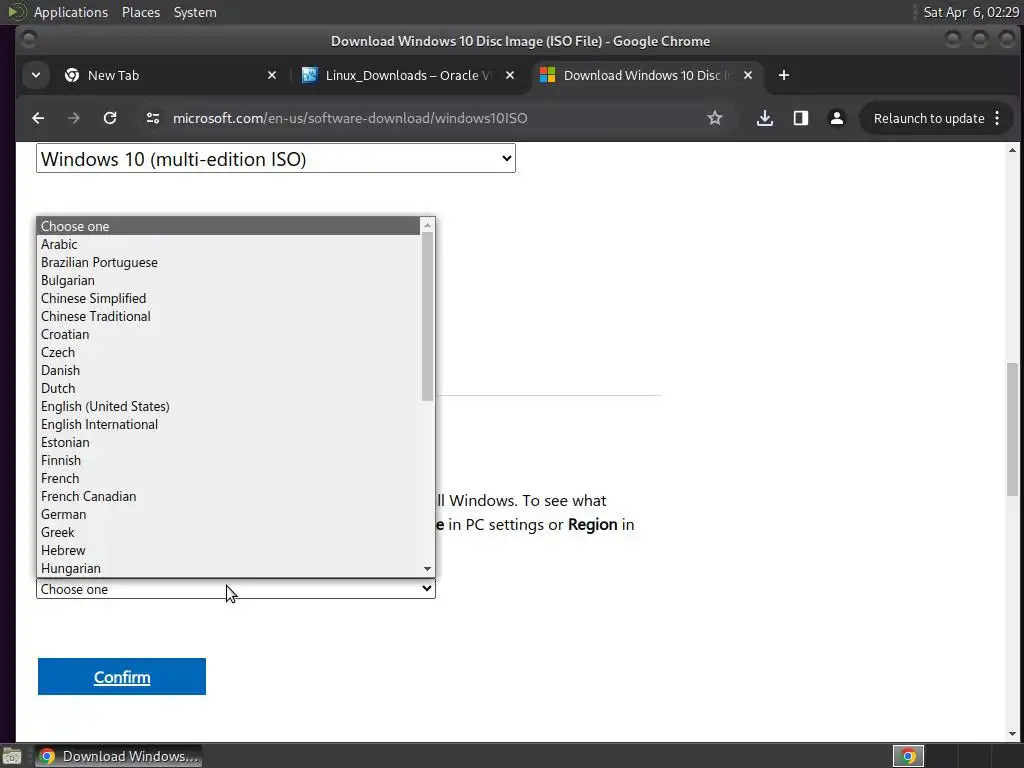Click the Relaunch to update button
Image resolution: width=1024 pixels, height=768 pixels.
[x=929, y=118]
